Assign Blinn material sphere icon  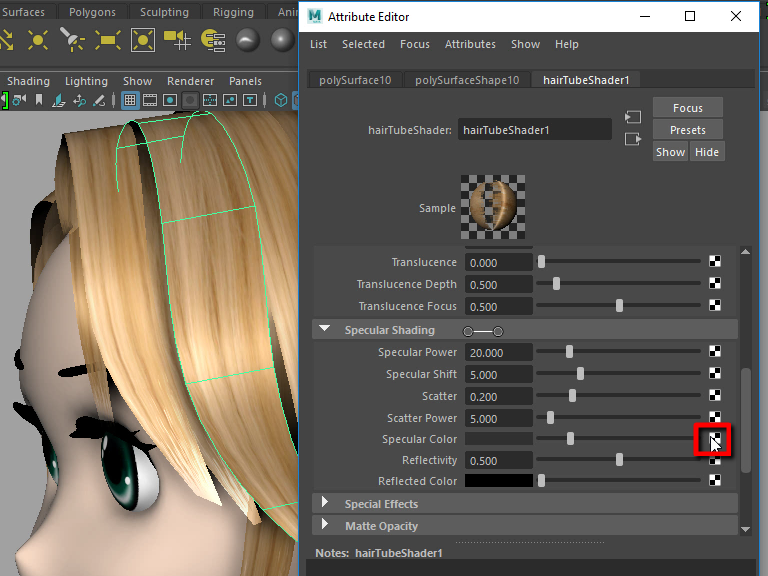(282, 40)
